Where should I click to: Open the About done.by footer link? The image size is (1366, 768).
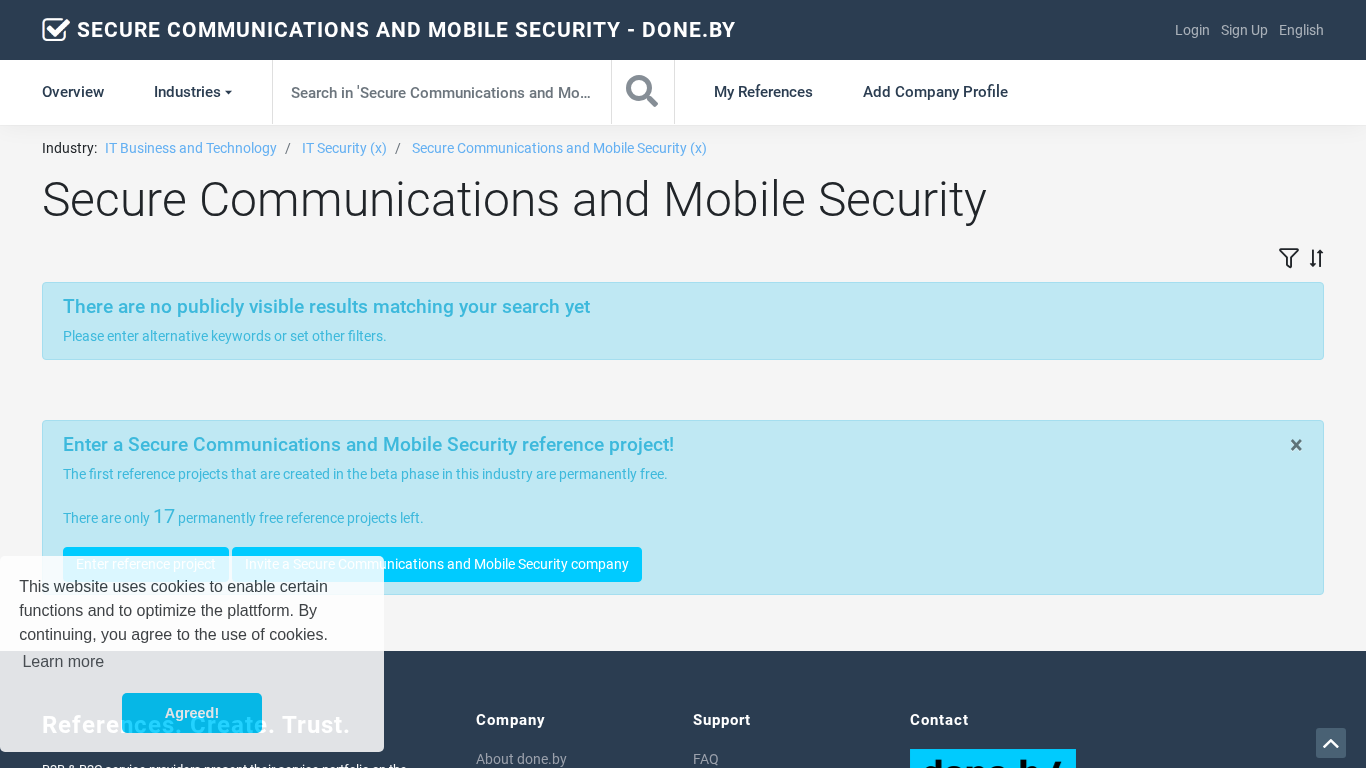[x=521, y=759]
